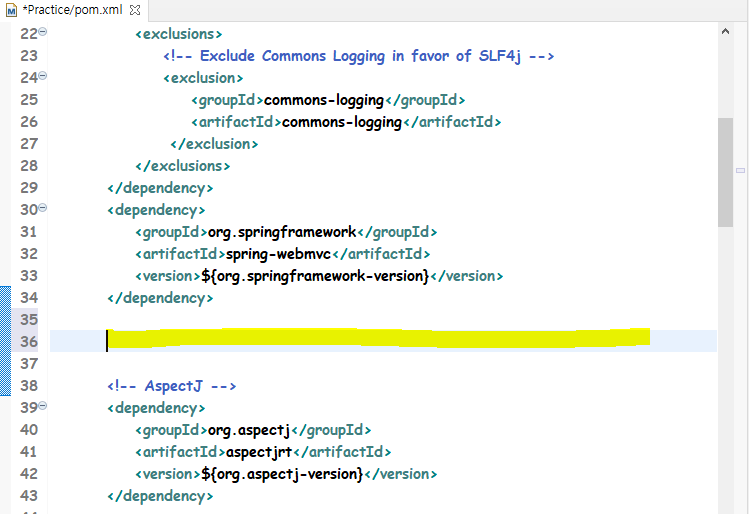Viewport: 749px width, 514px height.
Task: Click the ${org.springframework-version} value
Action: (x=315, y=276)
